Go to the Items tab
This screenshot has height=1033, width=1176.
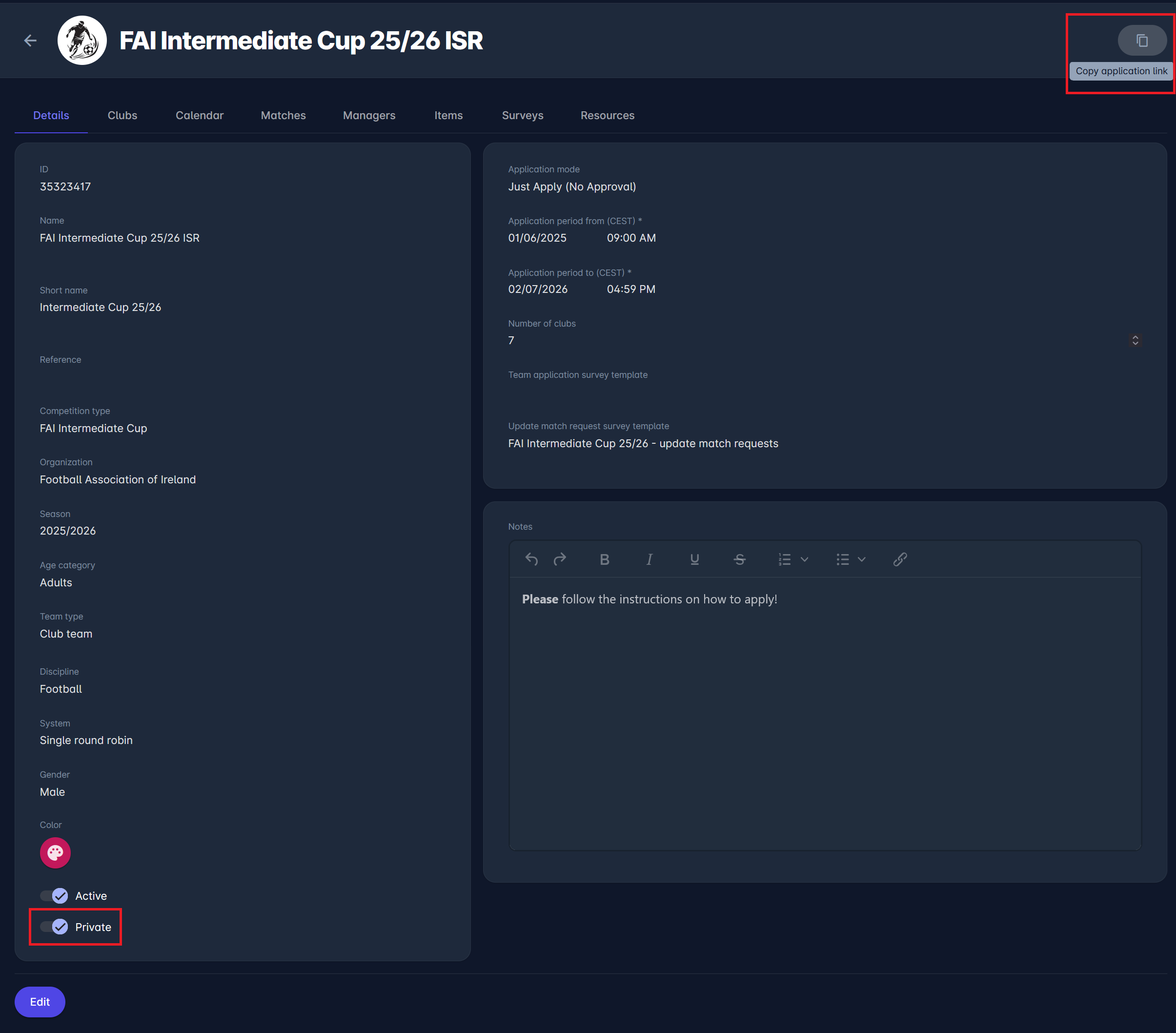449,115
